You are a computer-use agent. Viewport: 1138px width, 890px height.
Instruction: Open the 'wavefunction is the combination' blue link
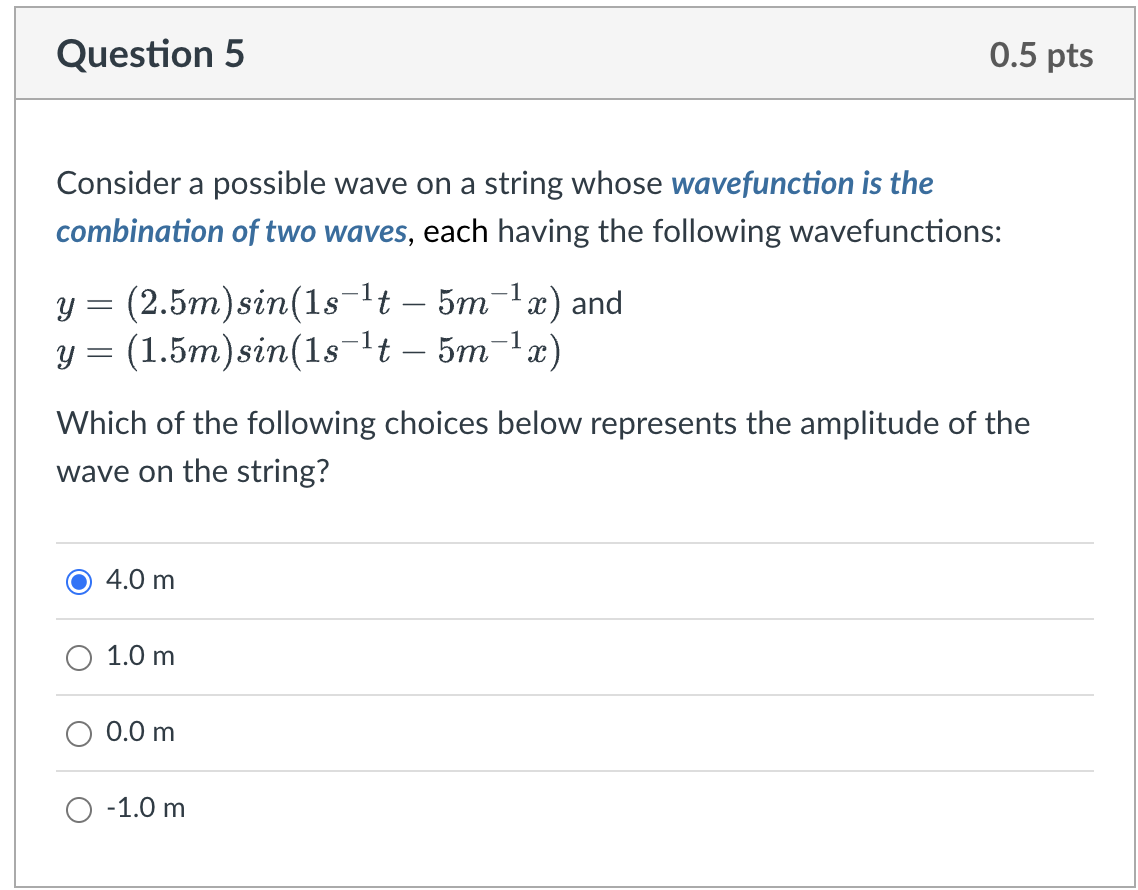pos(800,183)
